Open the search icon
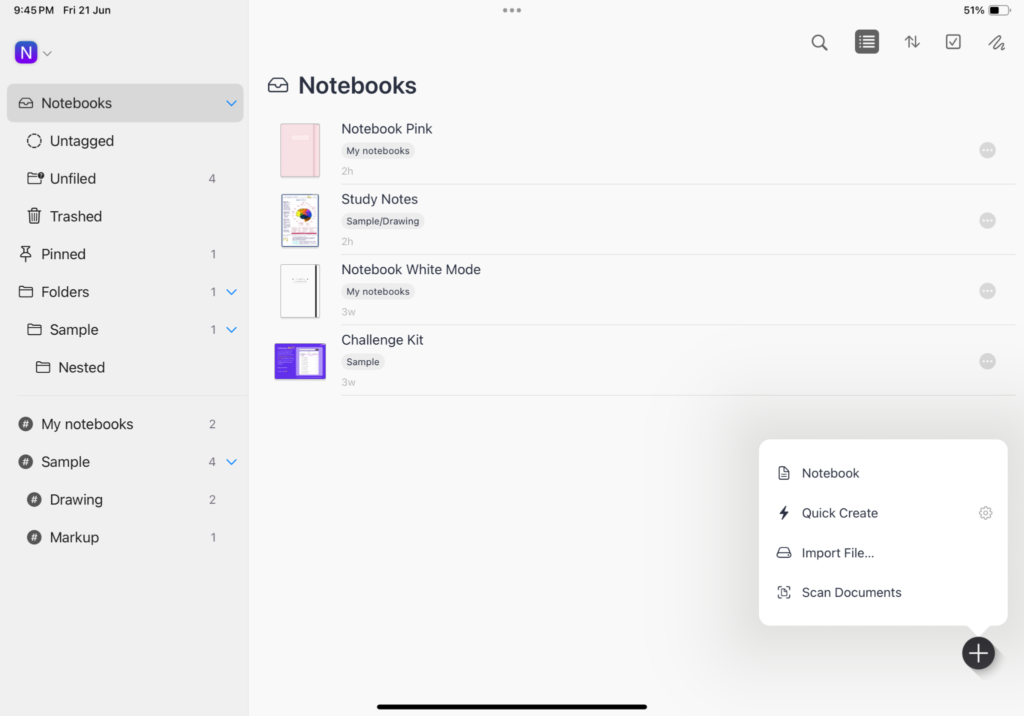Image resolution: width=1024 pixels, height=716 pixels. [819, 42]
